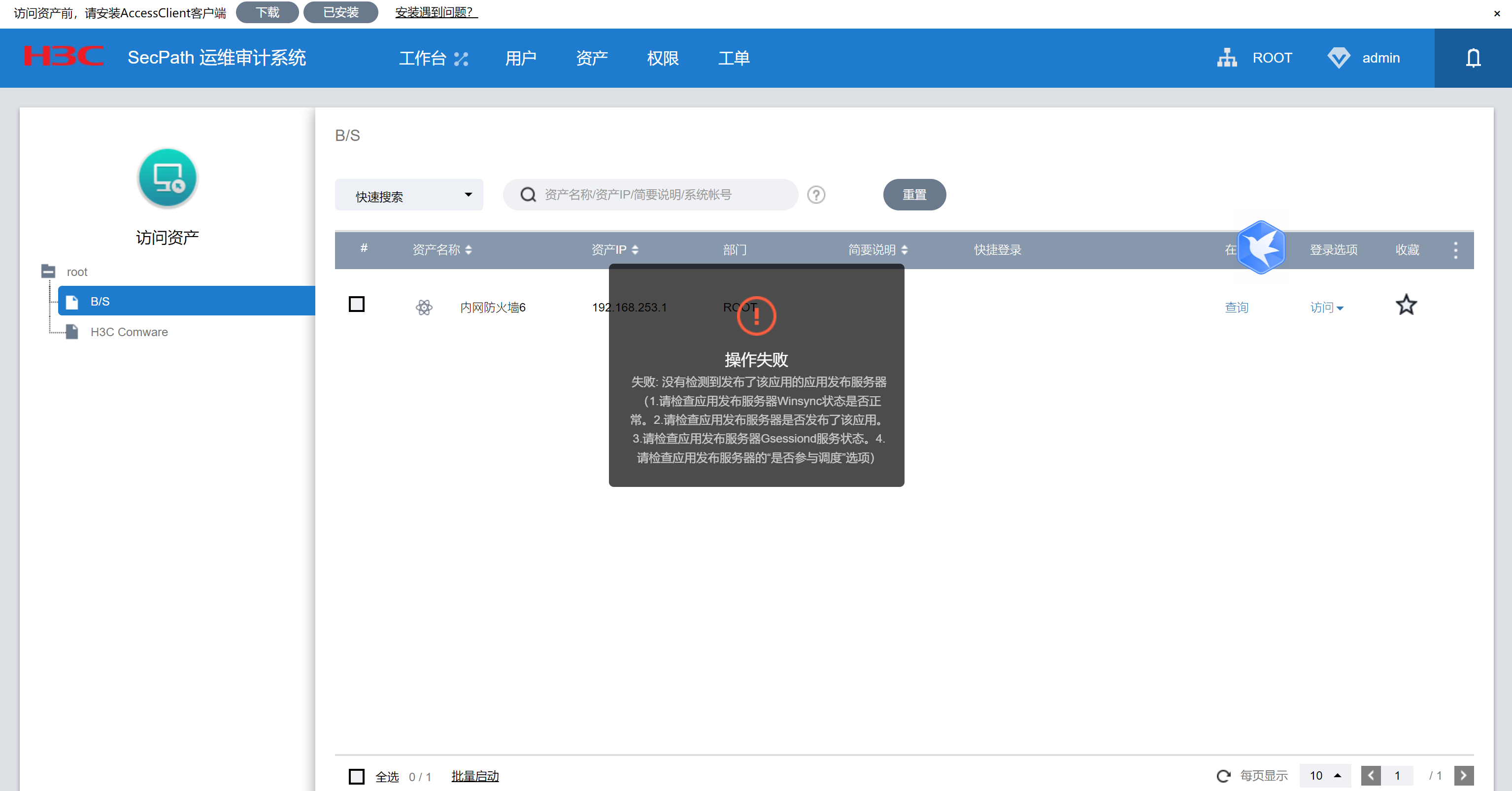
Task: Click the notification bell icon
Action: coord(1473,58)
